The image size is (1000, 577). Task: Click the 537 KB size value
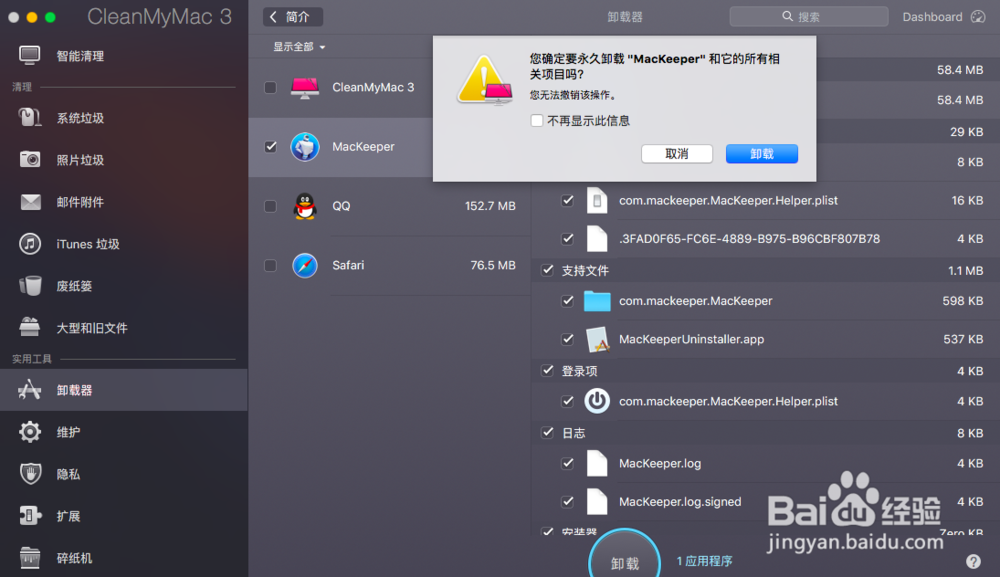tap(963, 339)
